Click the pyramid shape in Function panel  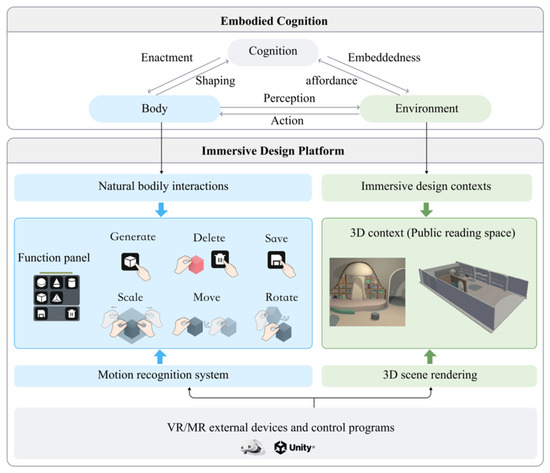point(56,298)
